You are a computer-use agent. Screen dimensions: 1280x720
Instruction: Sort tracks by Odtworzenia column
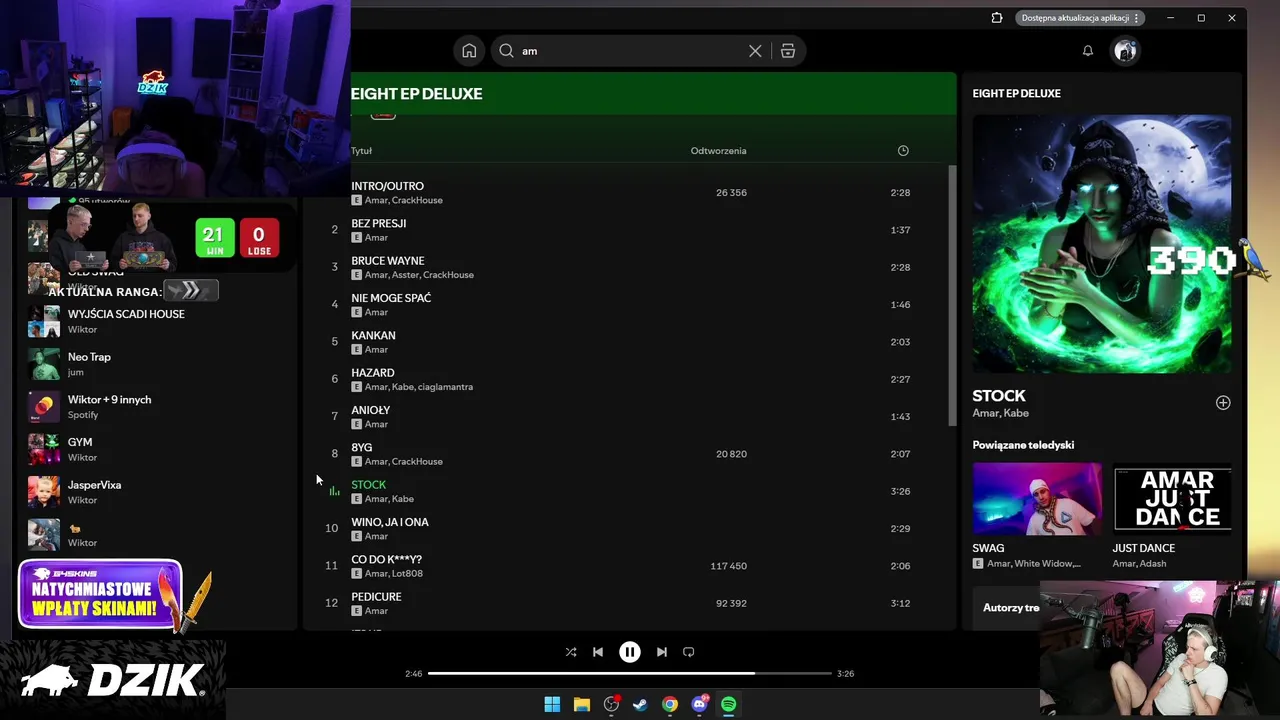click(x=718, y=151)
